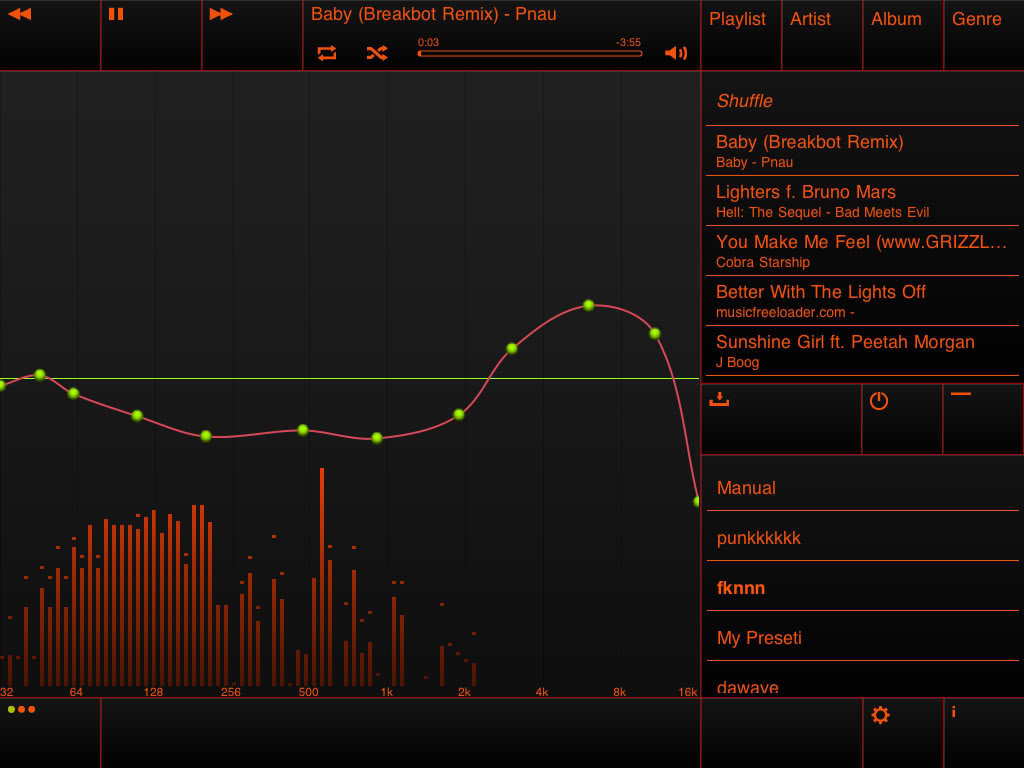Play You Make Me Feel track

[862, 251]
